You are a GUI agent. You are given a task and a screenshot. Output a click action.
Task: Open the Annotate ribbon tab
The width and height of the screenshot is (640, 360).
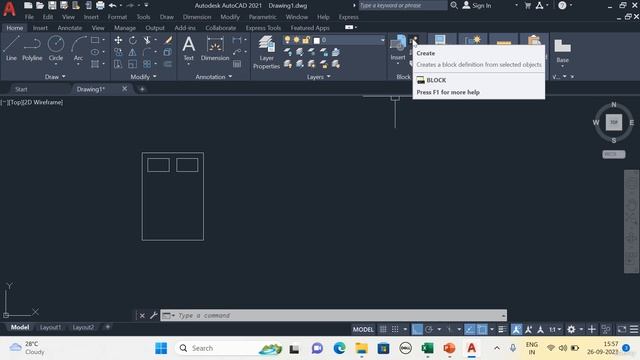69,28
